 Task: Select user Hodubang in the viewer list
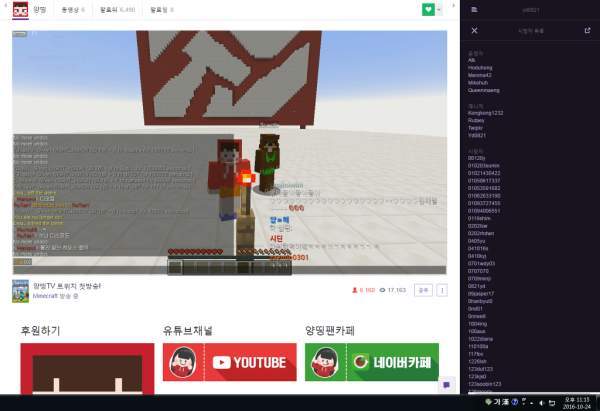coord(480,68)
